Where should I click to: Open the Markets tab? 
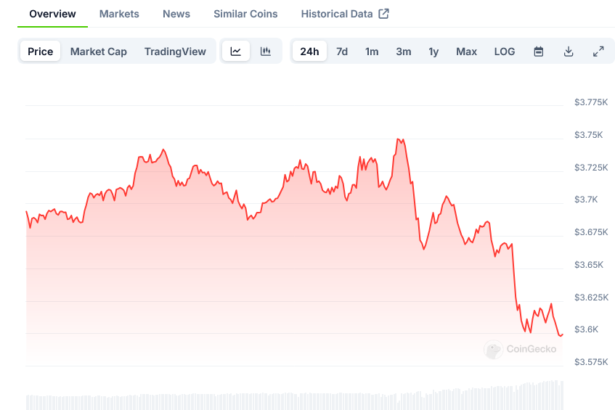click(x=119, y=14)
